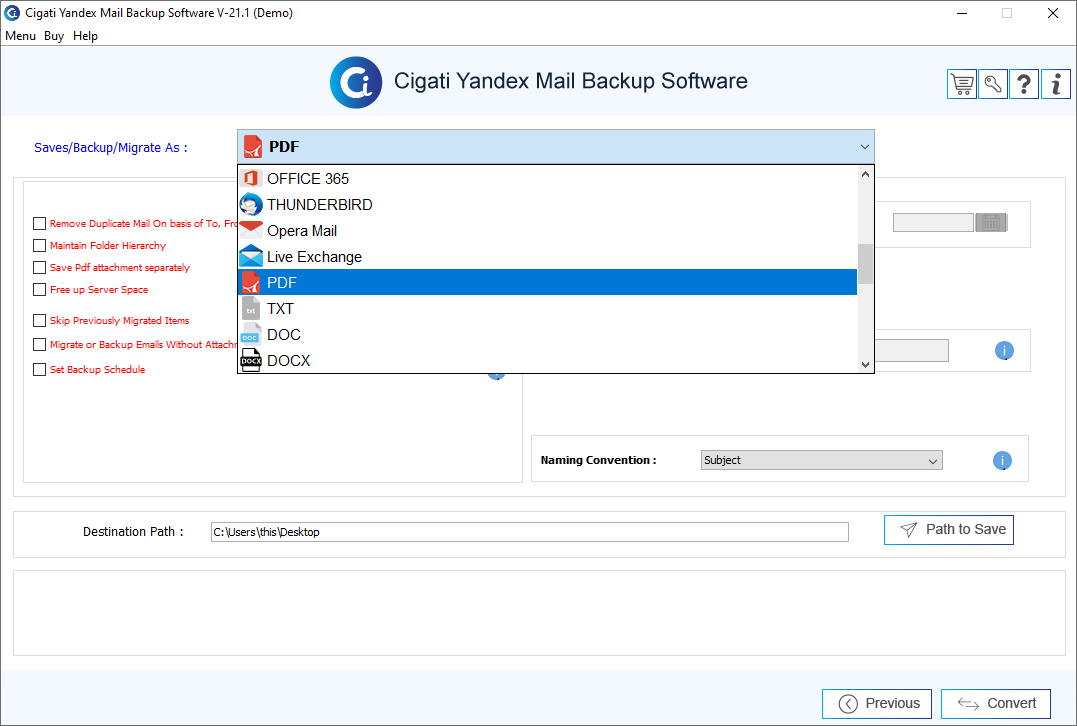
Task: Click the question mark help icon
Action: click(x=1023, y=84)
